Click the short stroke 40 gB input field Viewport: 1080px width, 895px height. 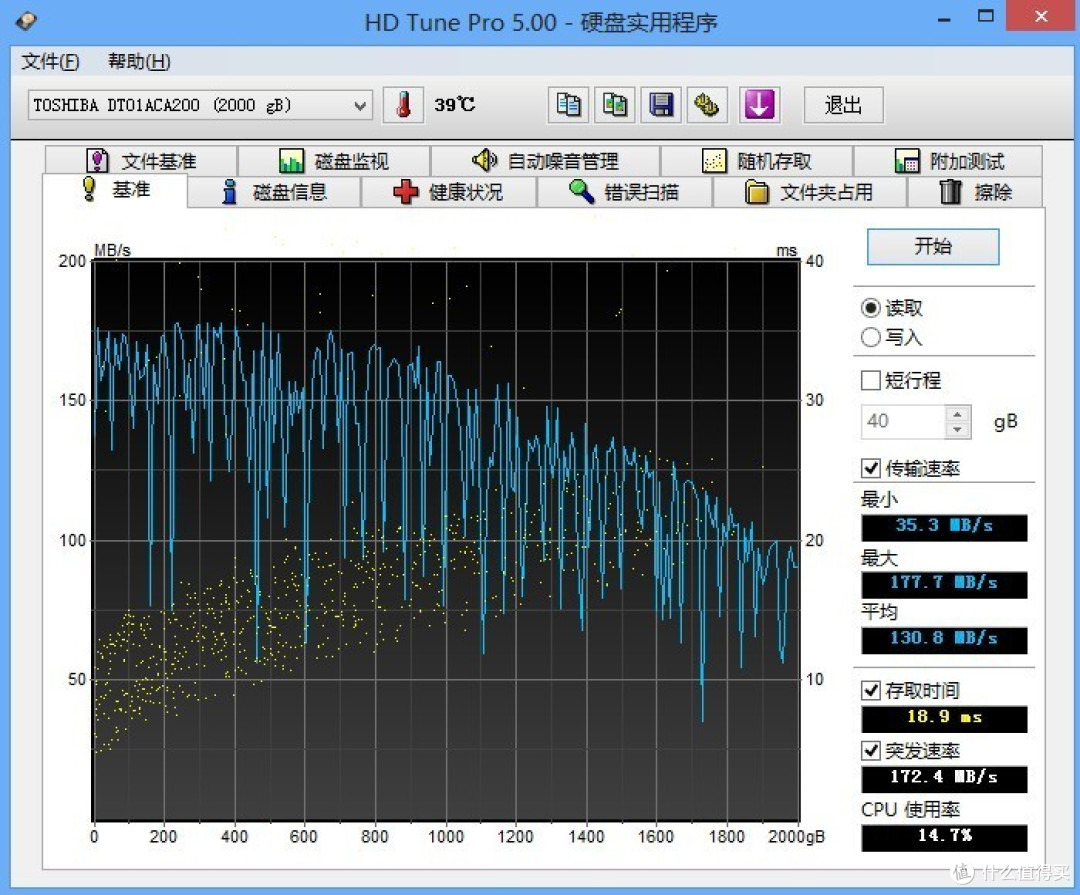(x=903, y=422)
